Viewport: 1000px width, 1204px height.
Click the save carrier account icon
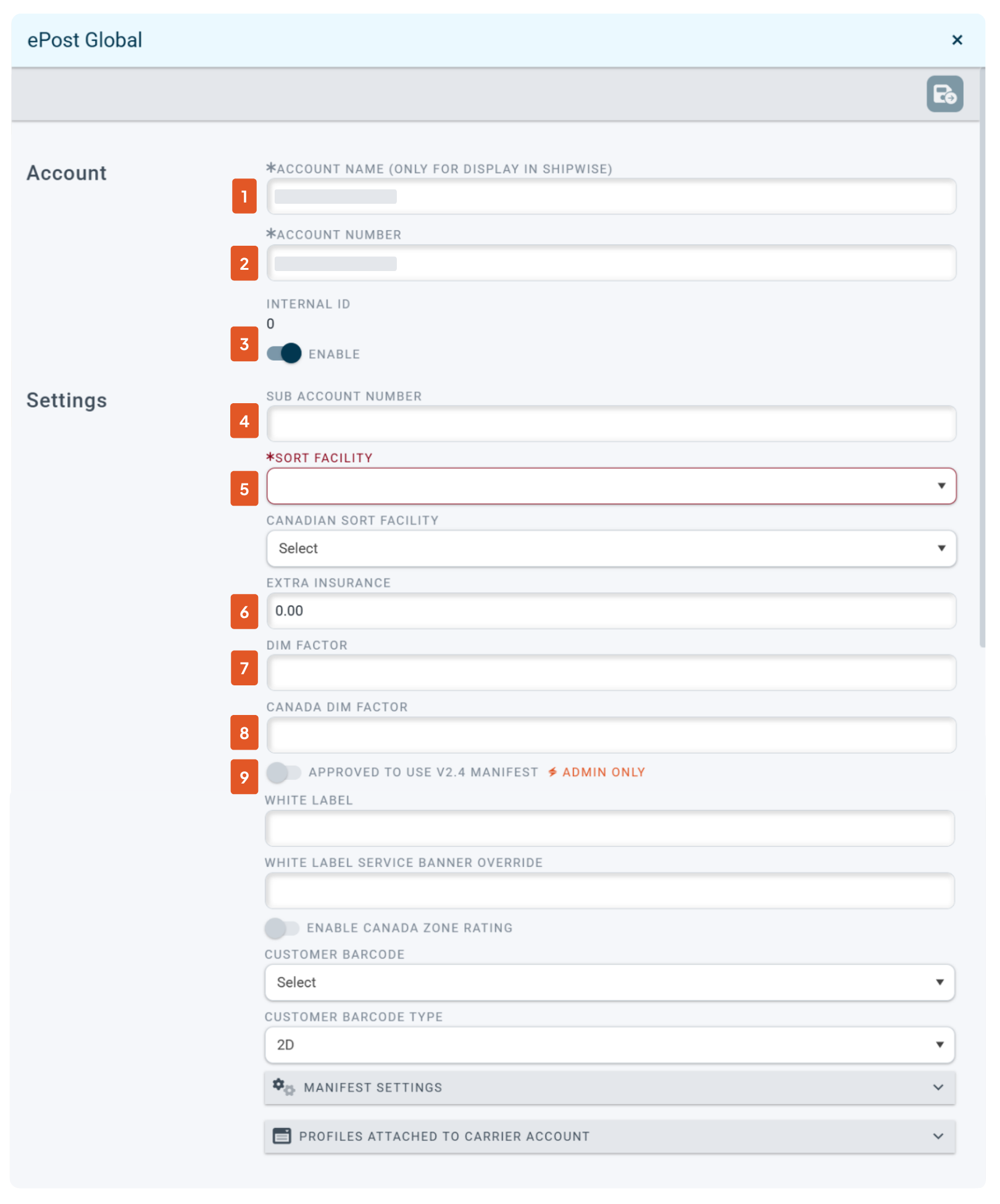pos(944,94)
